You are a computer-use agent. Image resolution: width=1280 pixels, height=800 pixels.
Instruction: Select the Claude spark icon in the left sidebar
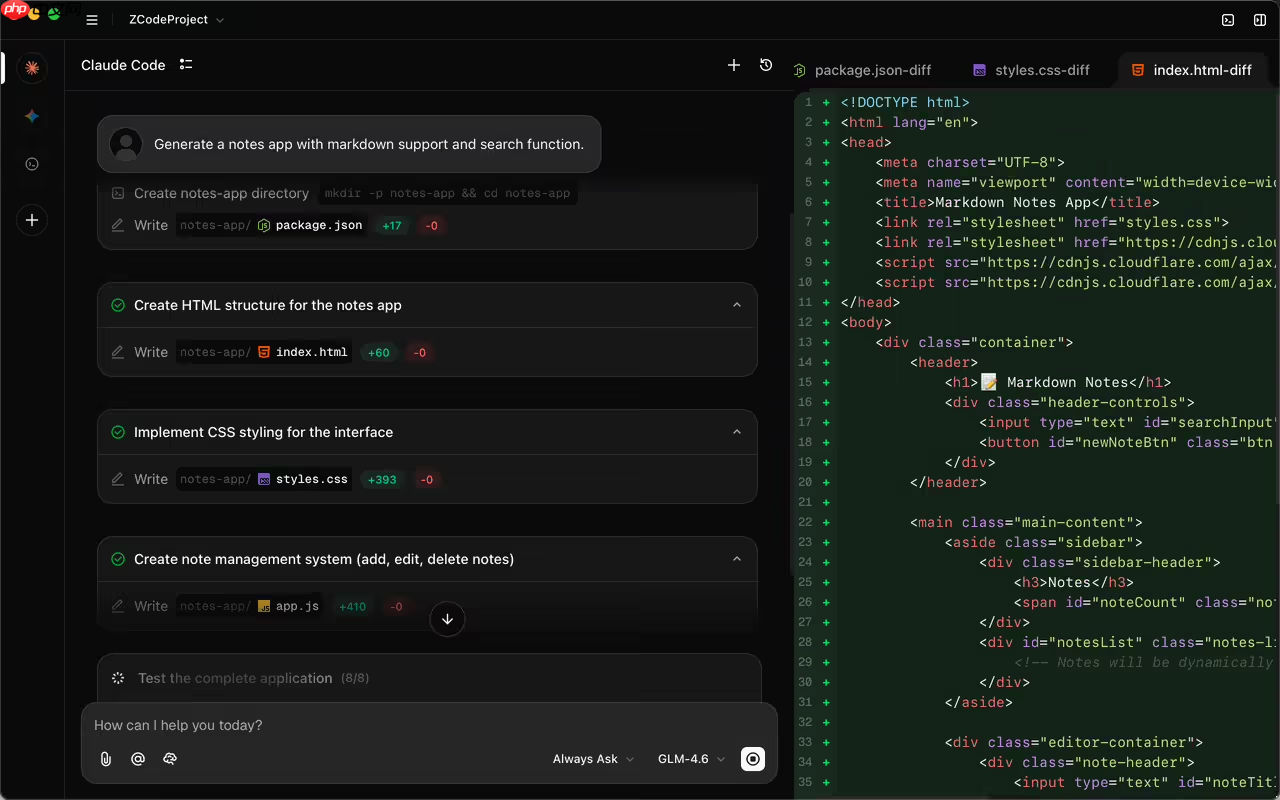pyautogui.click(x=31, y=68)
